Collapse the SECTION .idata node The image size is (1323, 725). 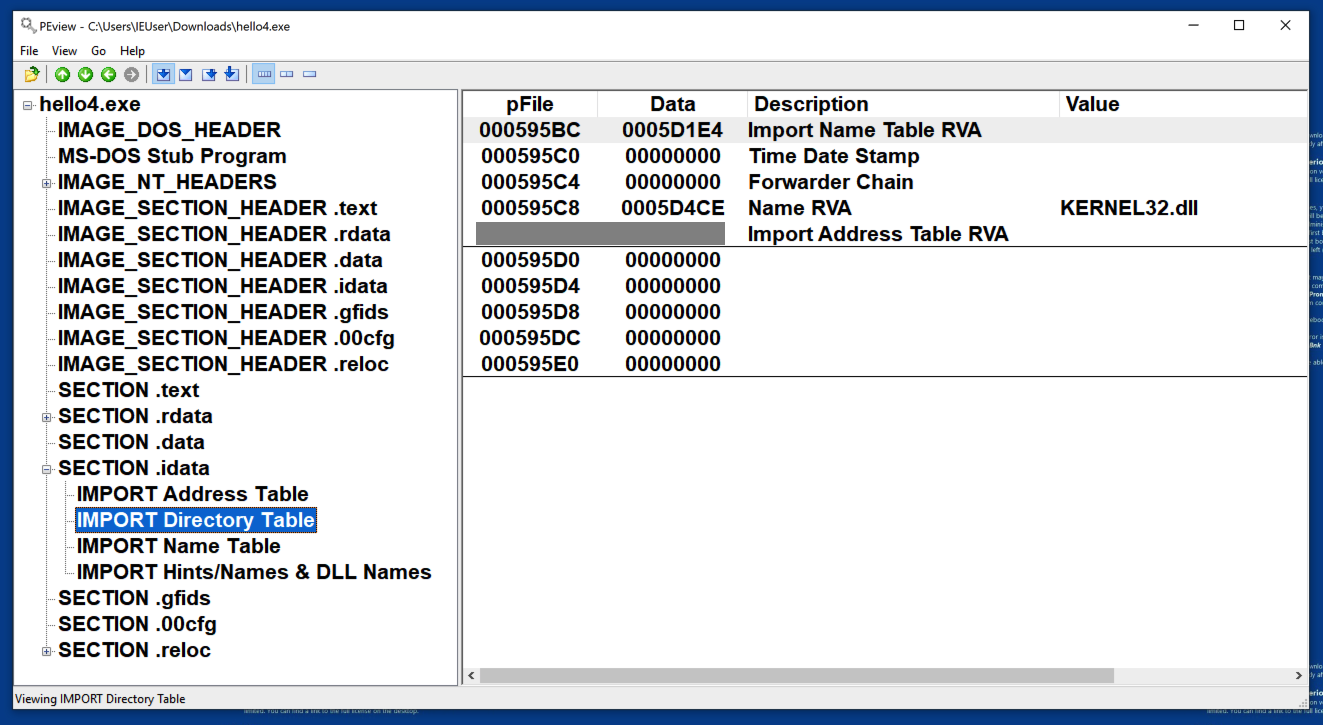(x=46, y=469)
